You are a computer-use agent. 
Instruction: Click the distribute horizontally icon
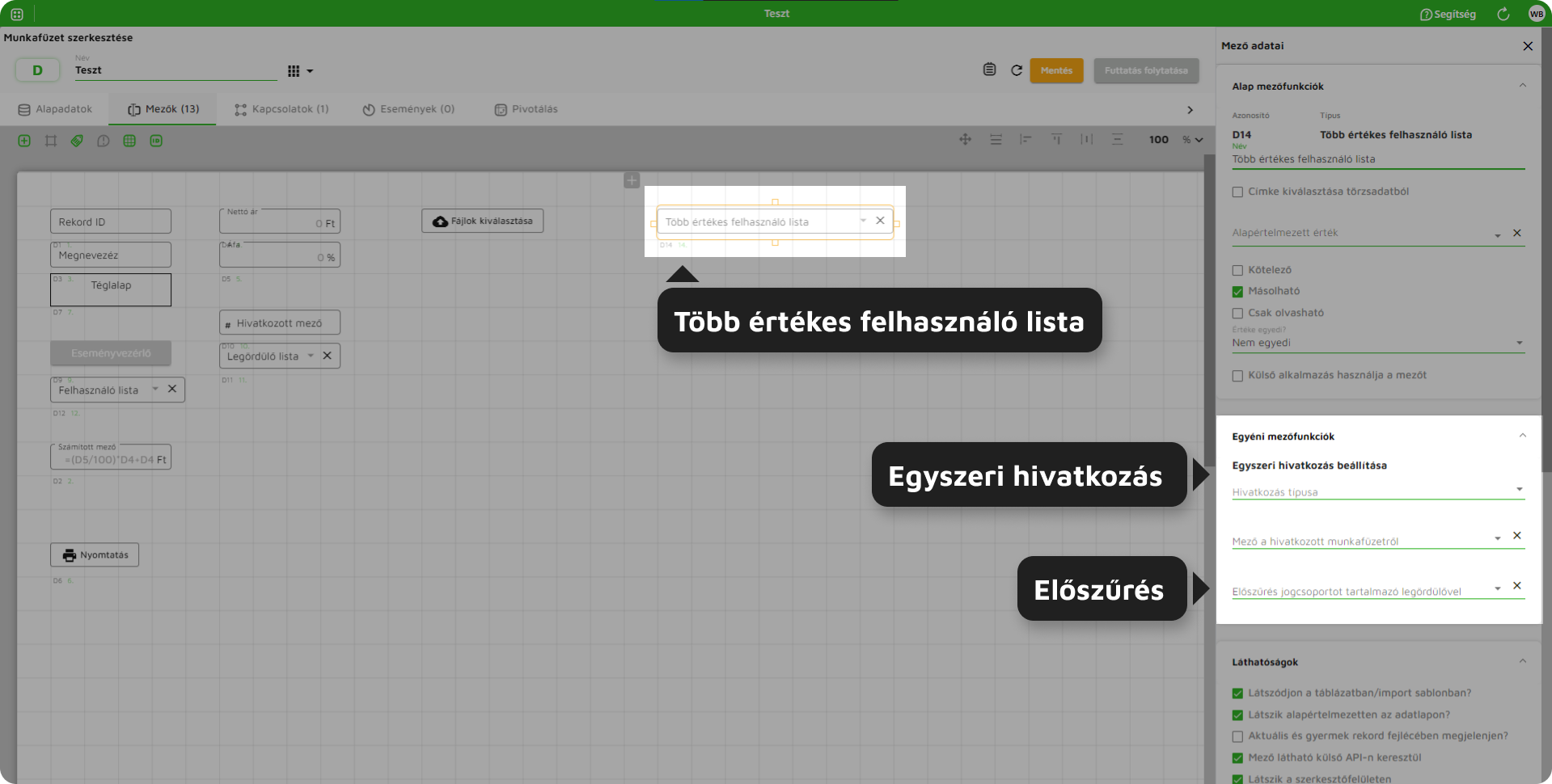point(1086,139)
